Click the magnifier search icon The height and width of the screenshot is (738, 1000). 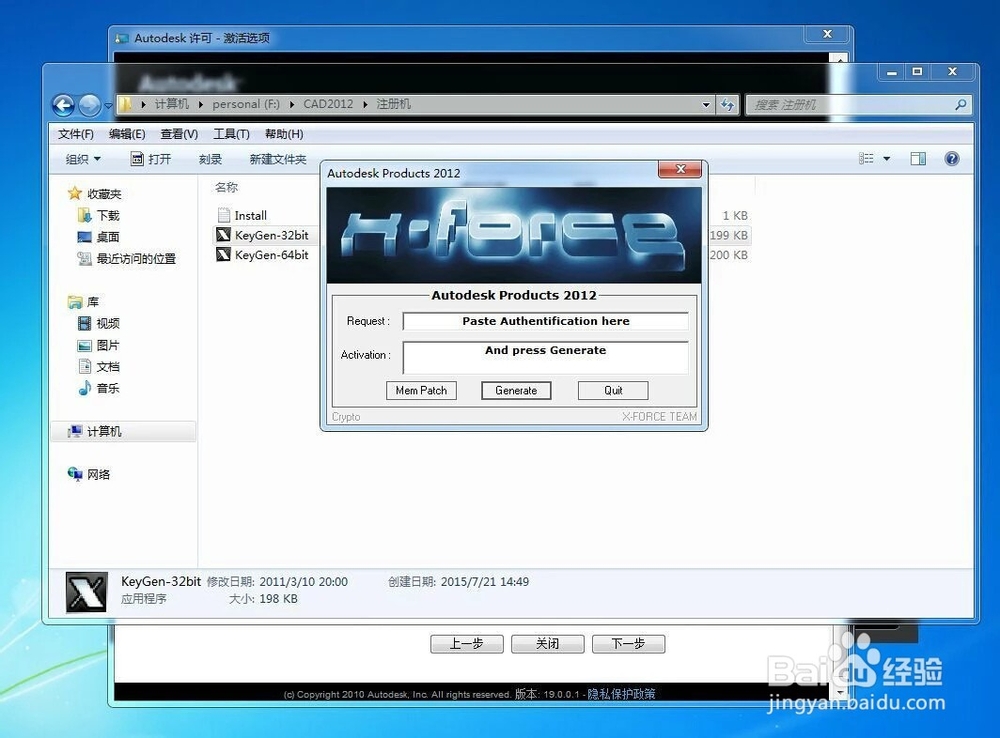point(960,105)
